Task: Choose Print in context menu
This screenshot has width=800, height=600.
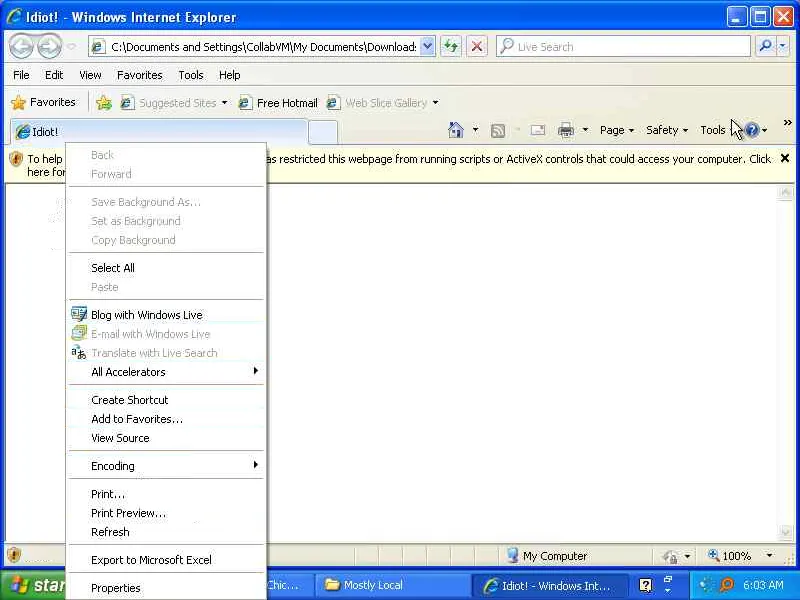Action: (x=166, y=494)
